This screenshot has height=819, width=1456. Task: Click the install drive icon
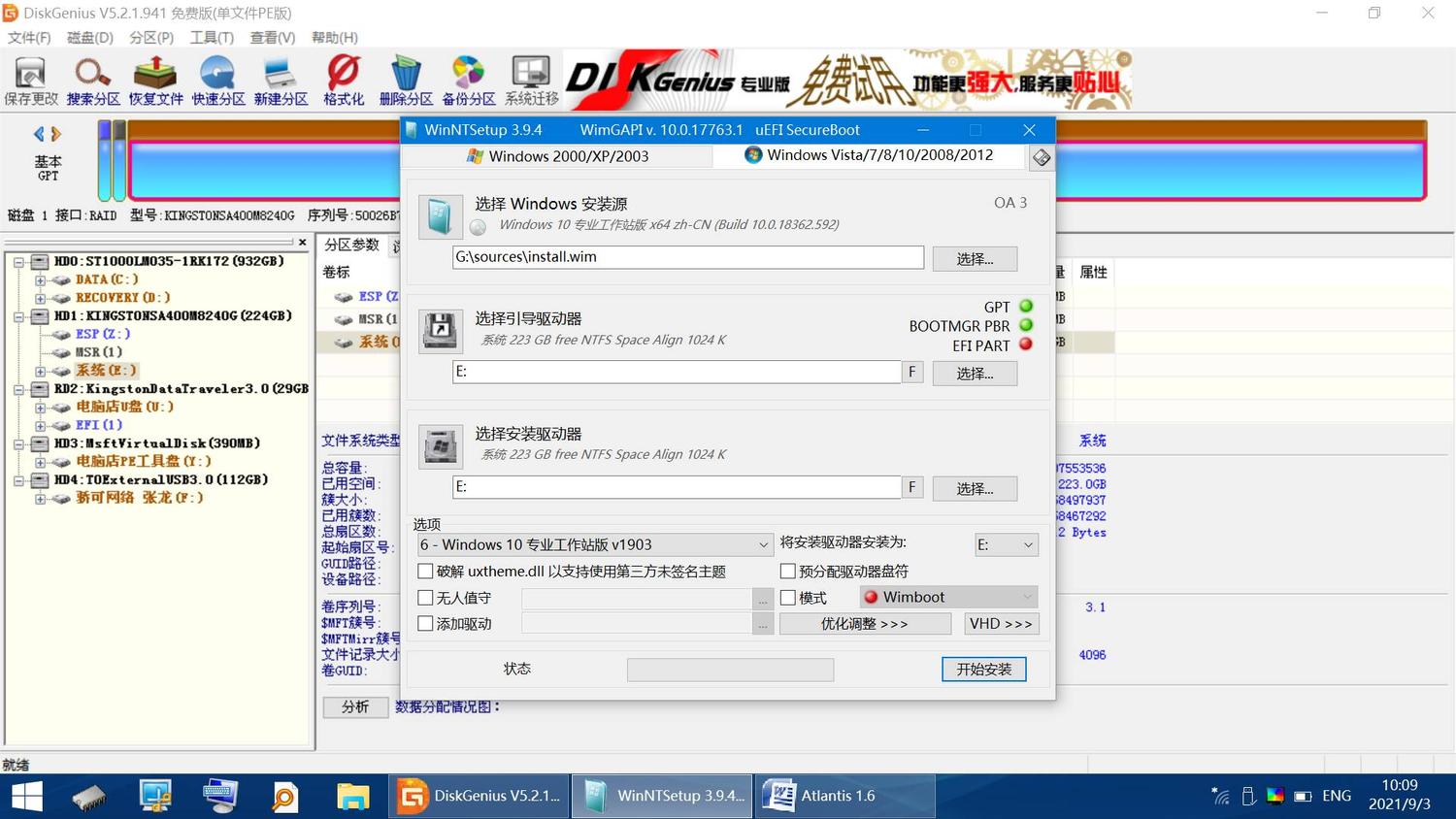point(440,446)
